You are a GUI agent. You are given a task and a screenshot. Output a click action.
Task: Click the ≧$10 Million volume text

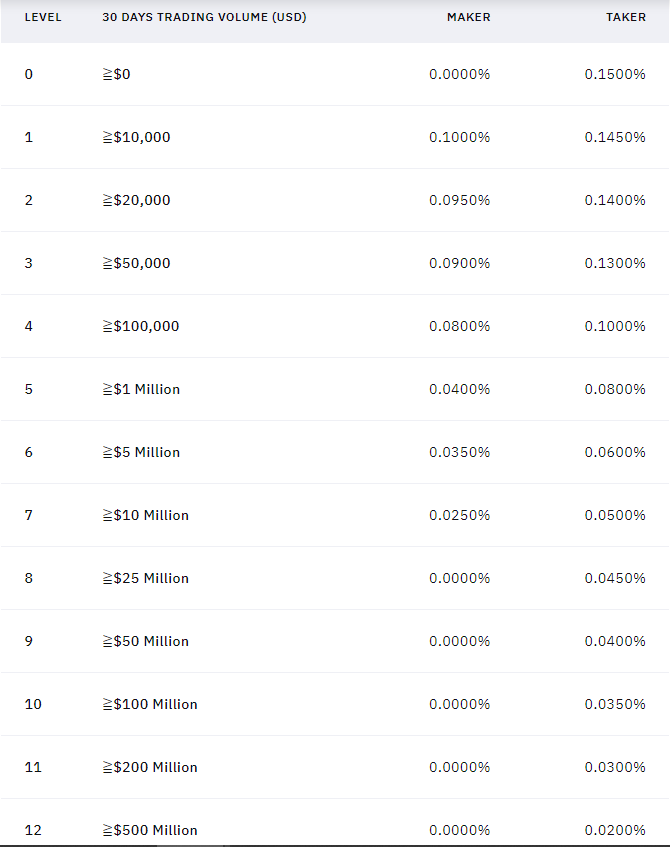point(145,515)
